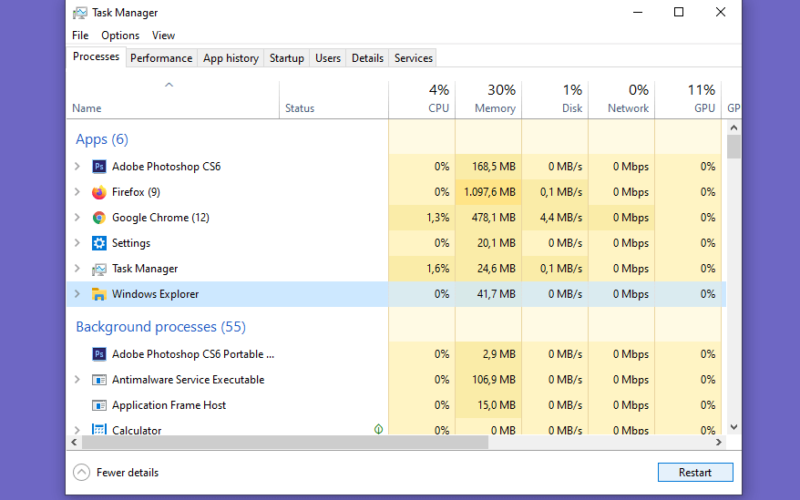Expand the Windows Explorer row
Image resolution: width=800 pixels, height=500 pixels.
77,294
